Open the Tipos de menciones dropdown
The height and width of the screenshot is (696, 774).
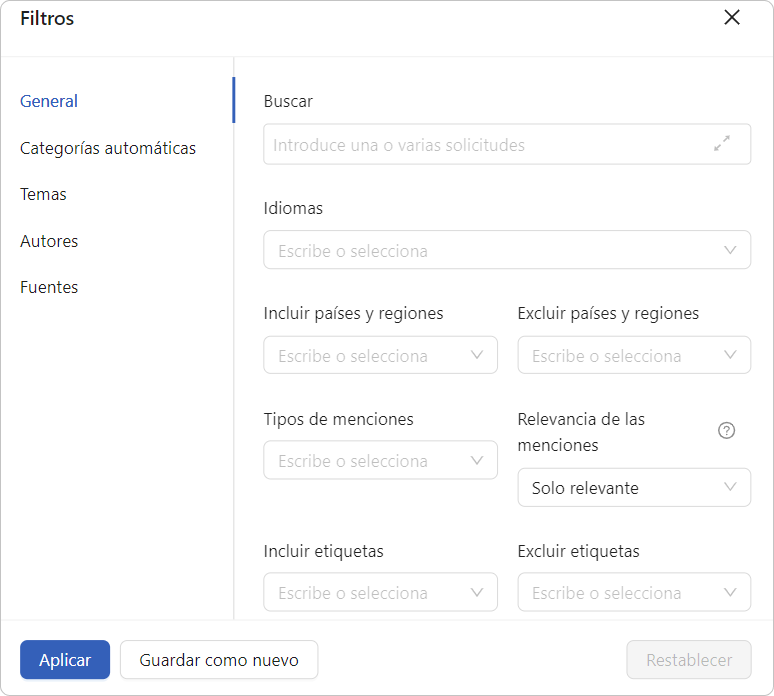click(380, 460)
